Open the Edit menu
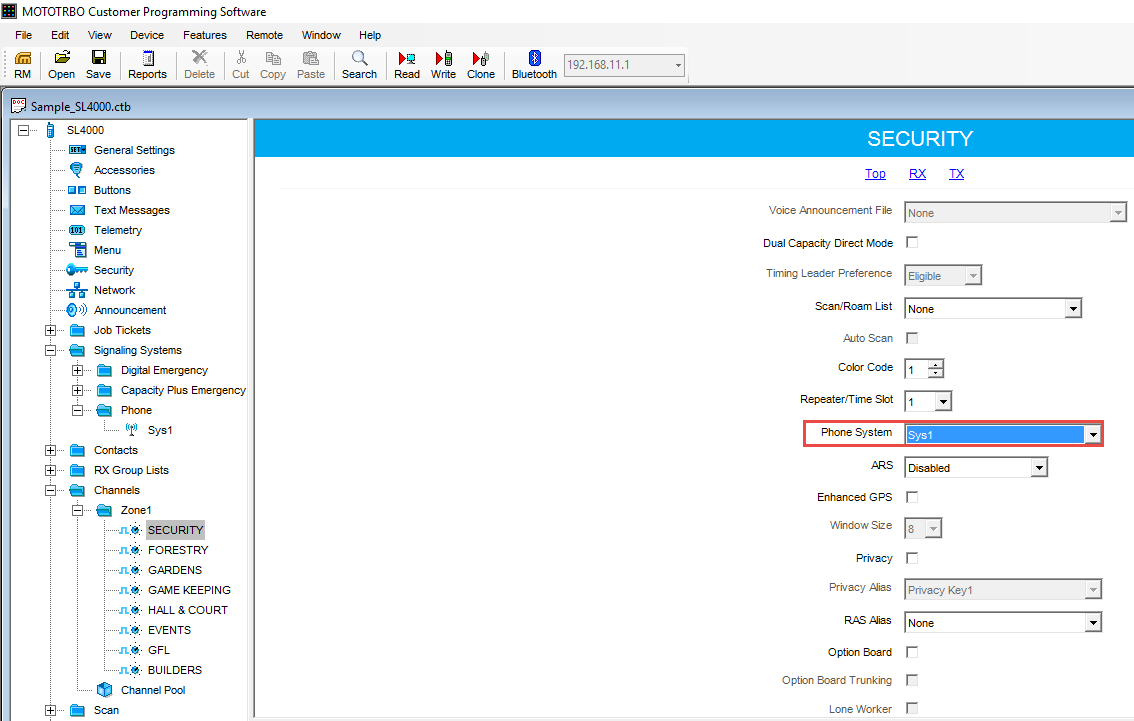 point(60,35)
